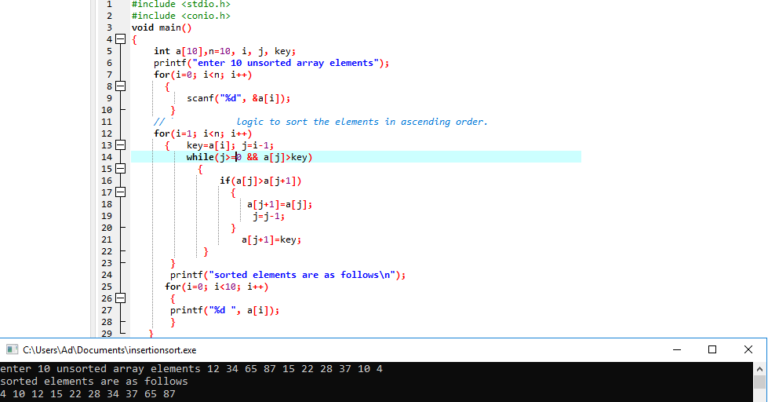
Task: Click the 'for(i=0; i<10; i++)' loop line
Action: coord(216,287)
